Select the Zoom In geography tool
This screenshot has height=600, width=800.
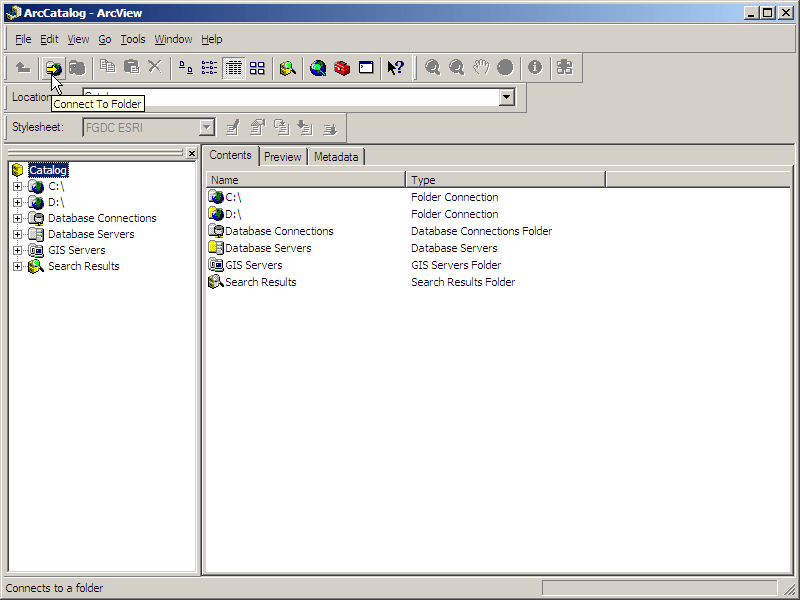click(432, 67)
